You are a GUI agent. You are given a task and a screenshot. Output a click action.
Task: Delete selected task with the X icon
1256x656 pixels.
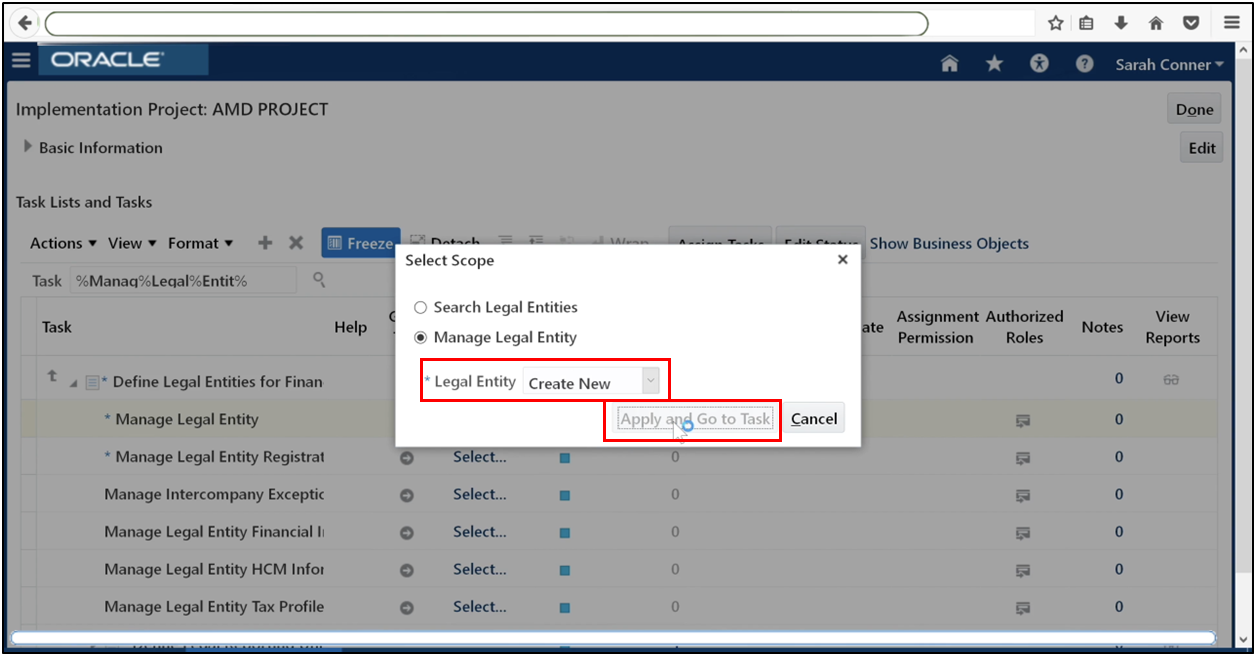click(x=295, y=242)
